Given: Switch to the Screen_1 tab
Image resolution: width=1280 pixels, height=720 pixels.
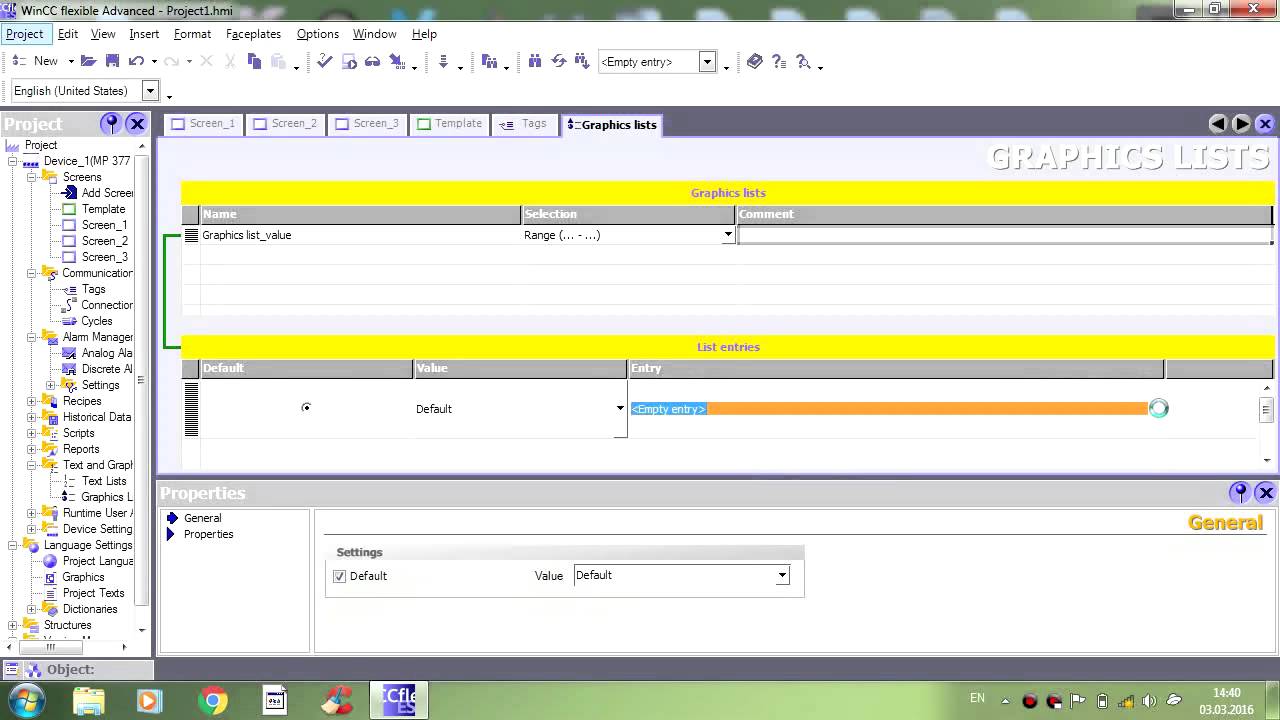Looking at the screenshot, I should point(202,124).
